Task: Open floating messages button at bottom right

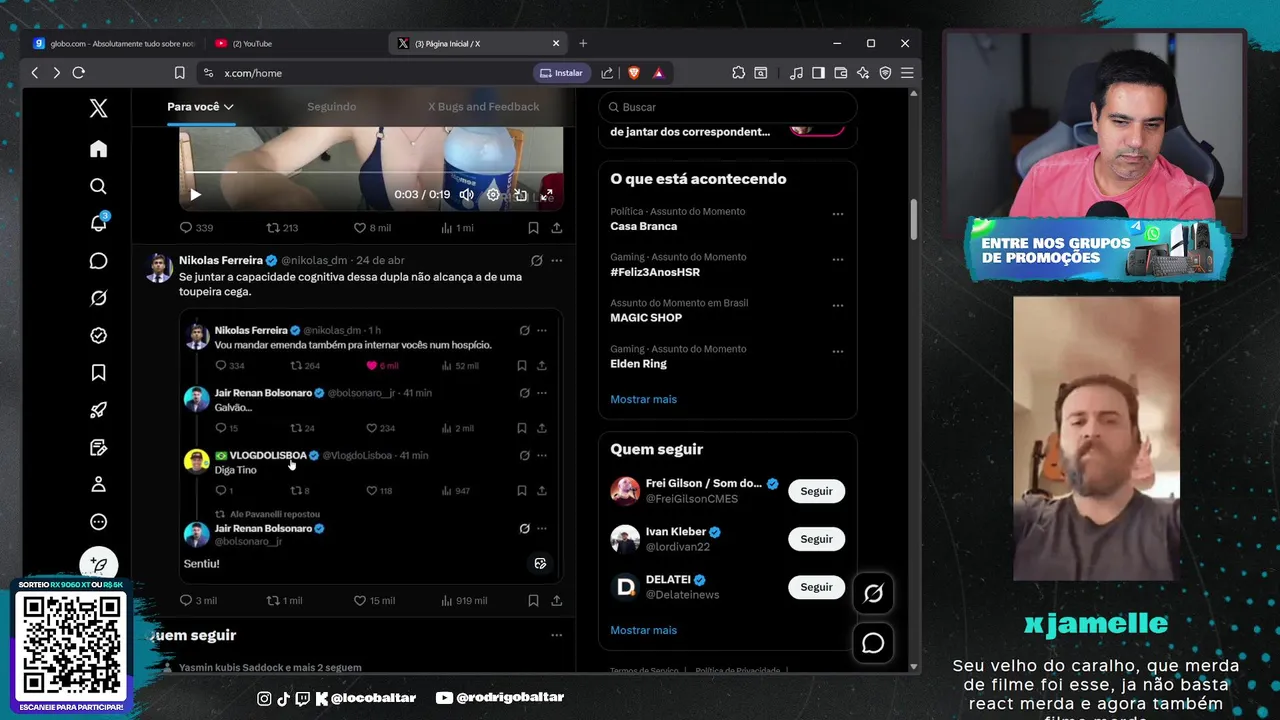Action: click(873, 643)
